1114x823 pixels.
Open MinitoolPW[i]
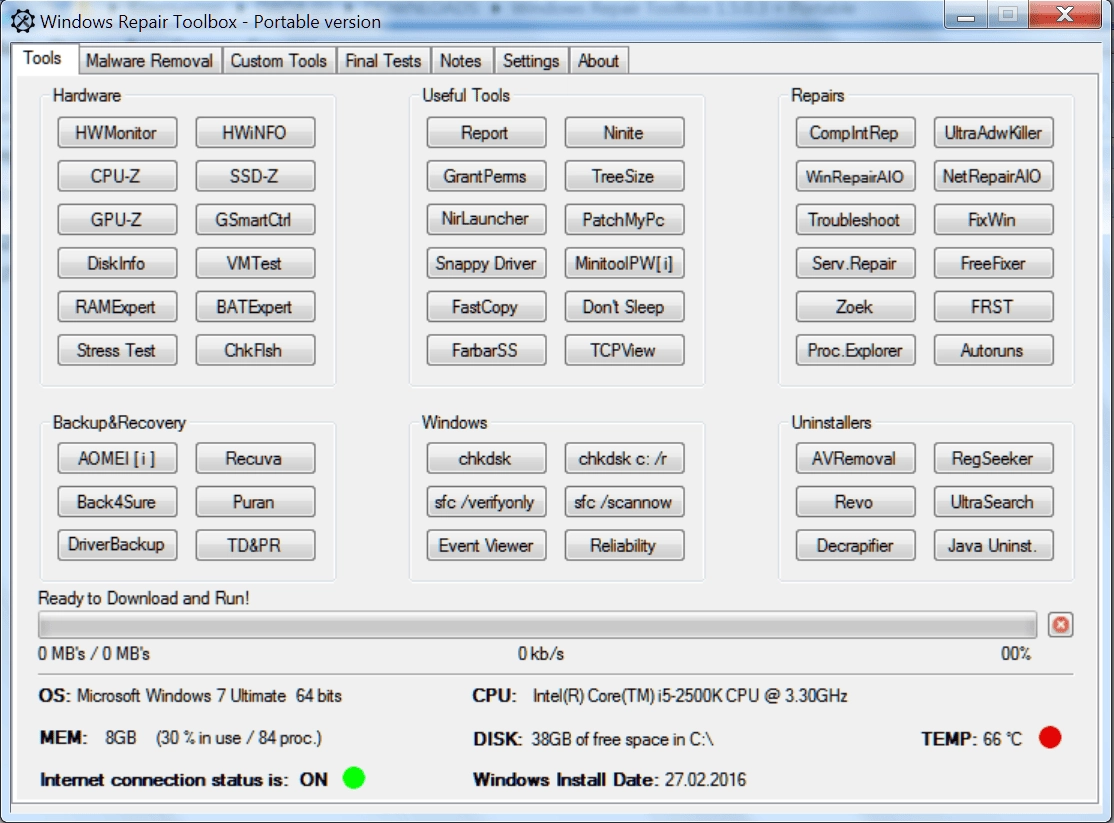(x=624, y=263)
